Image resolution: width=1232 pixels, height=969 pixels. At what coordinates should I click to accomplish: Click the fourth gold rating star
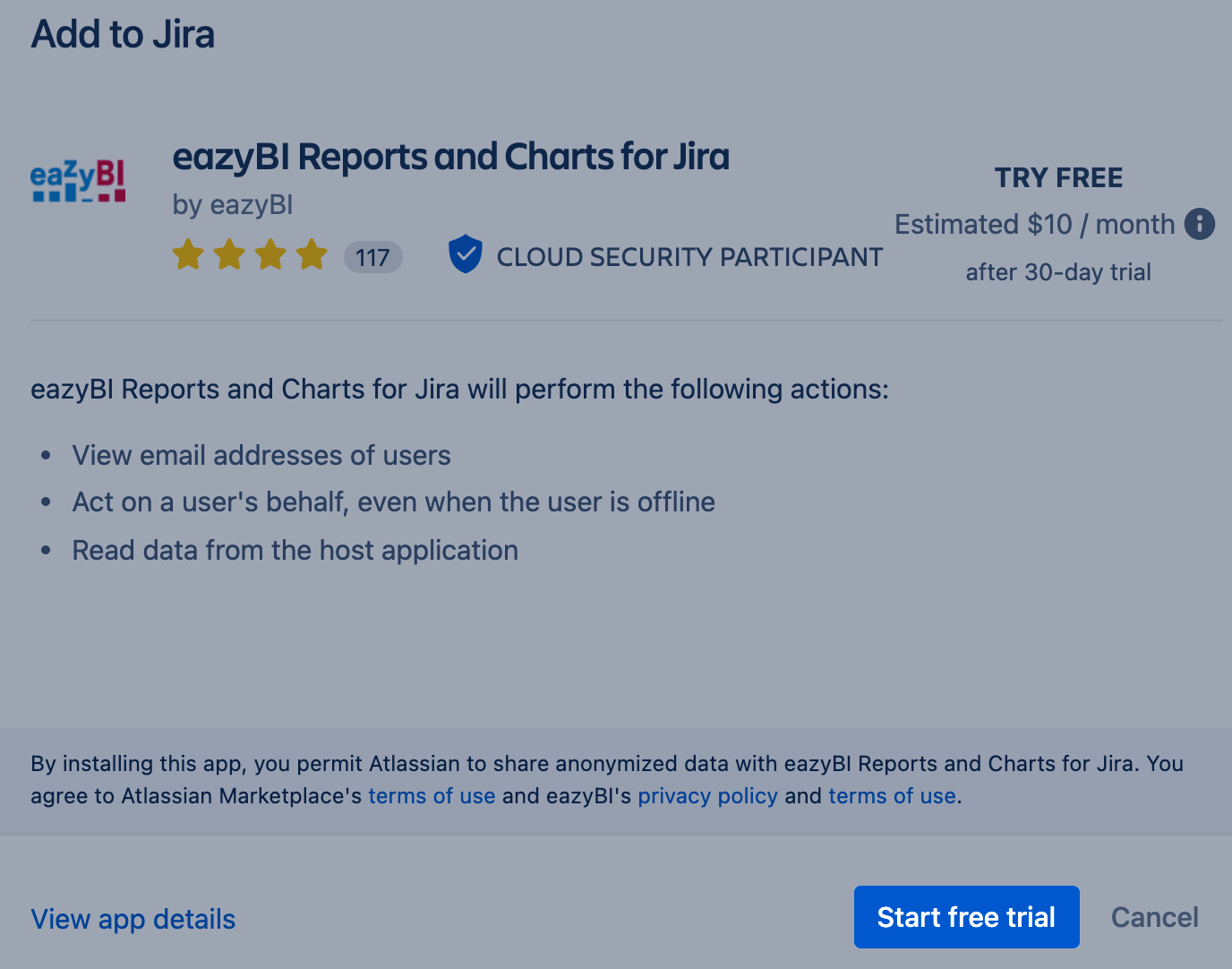tap(312, 254)
